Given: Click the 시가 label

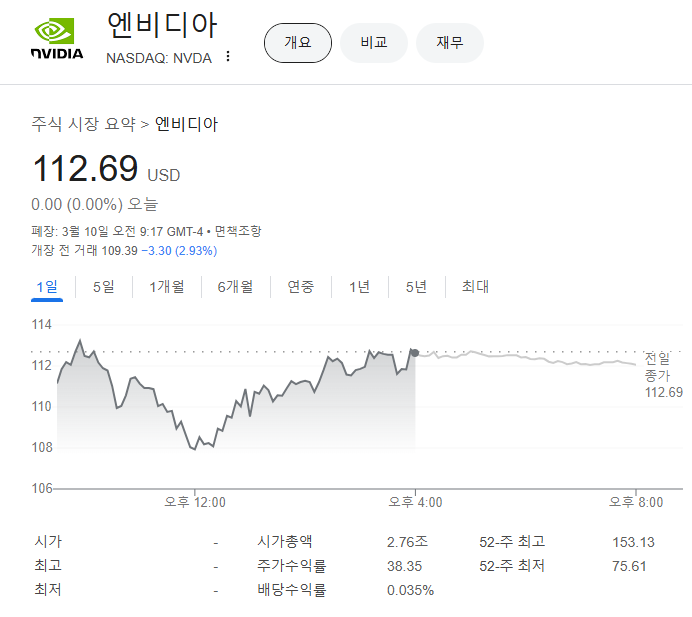Looking at the screenshot, I should [x=48, y=542].
